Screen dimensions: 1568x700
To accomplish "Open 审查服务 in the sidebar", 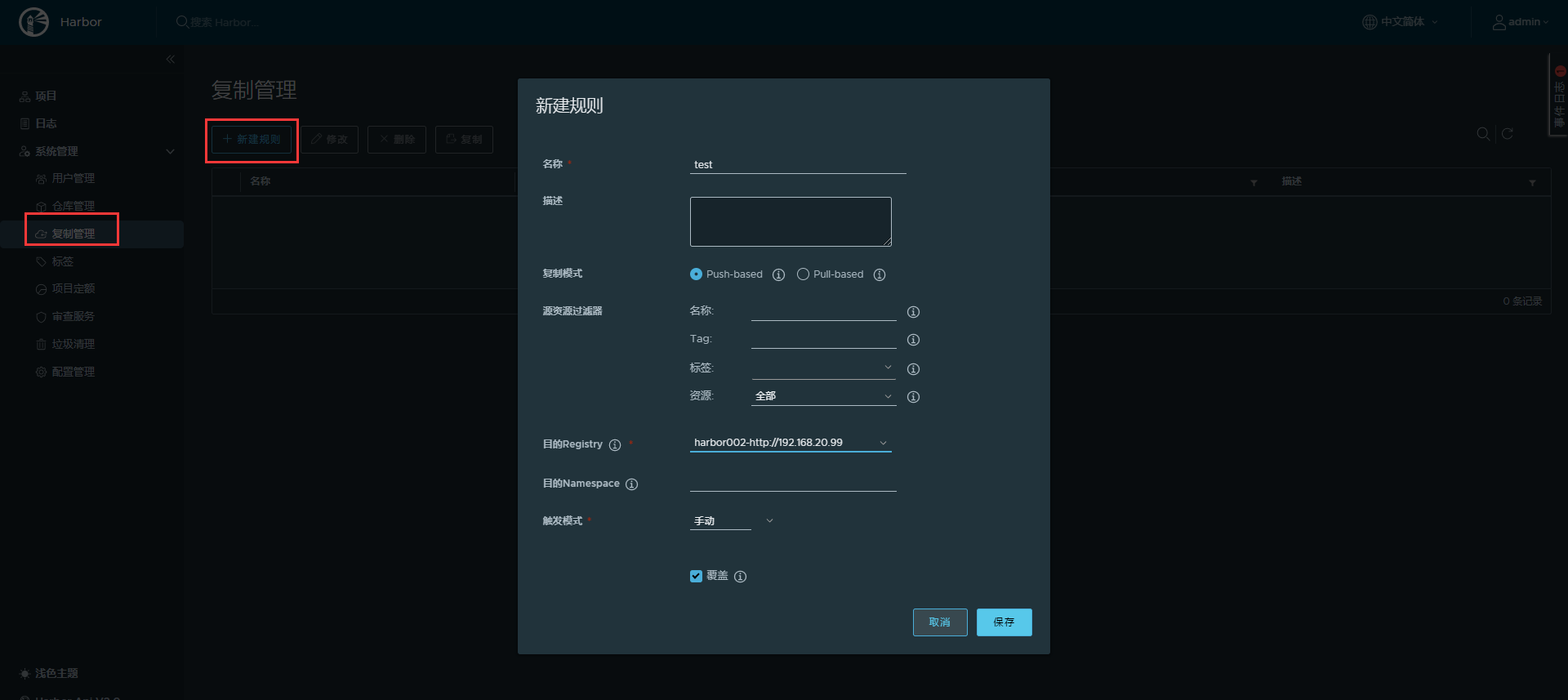I will (73, 316).
